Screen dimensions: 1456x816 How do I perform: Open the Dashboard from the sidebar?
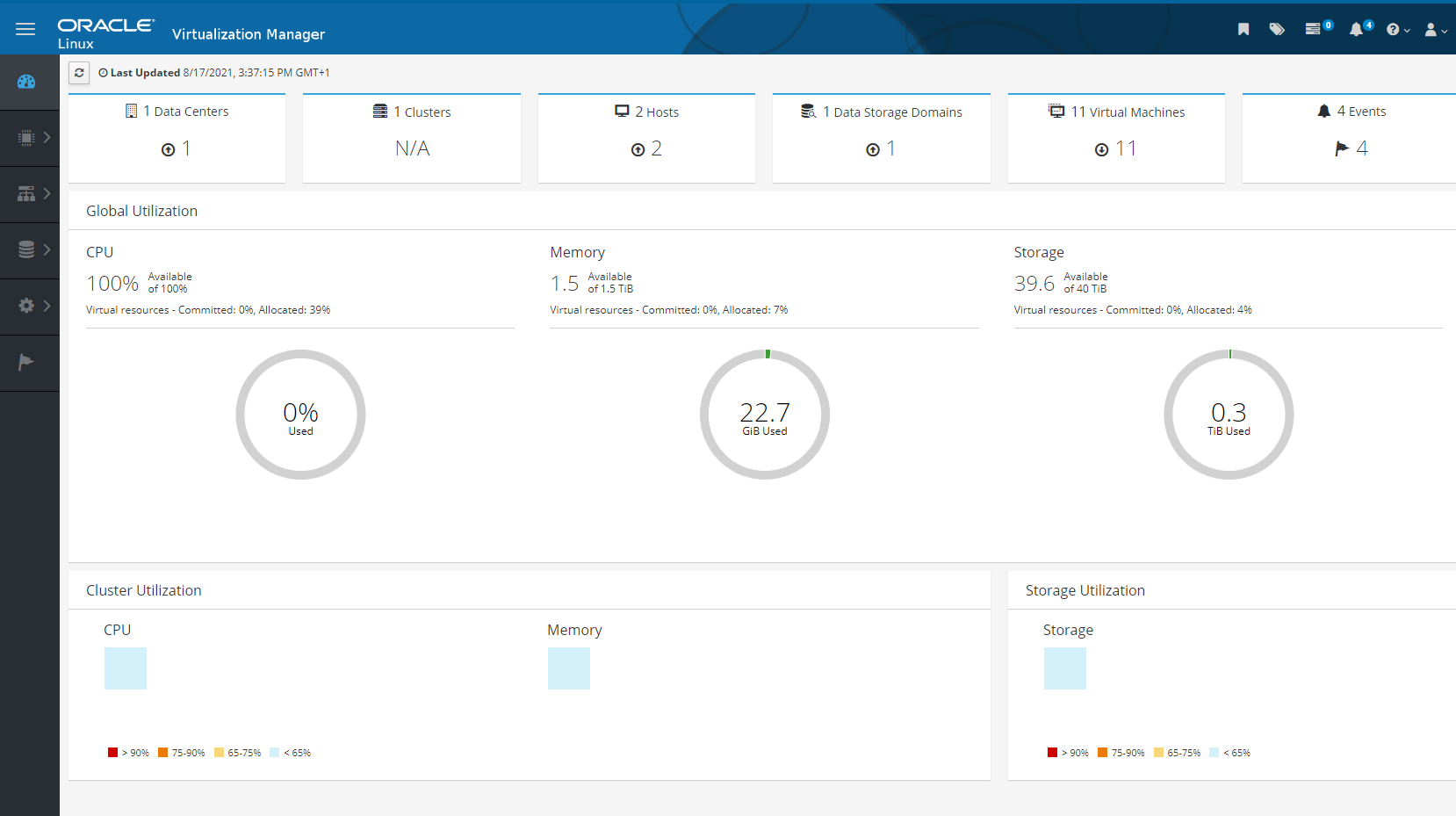pos(27,82)
